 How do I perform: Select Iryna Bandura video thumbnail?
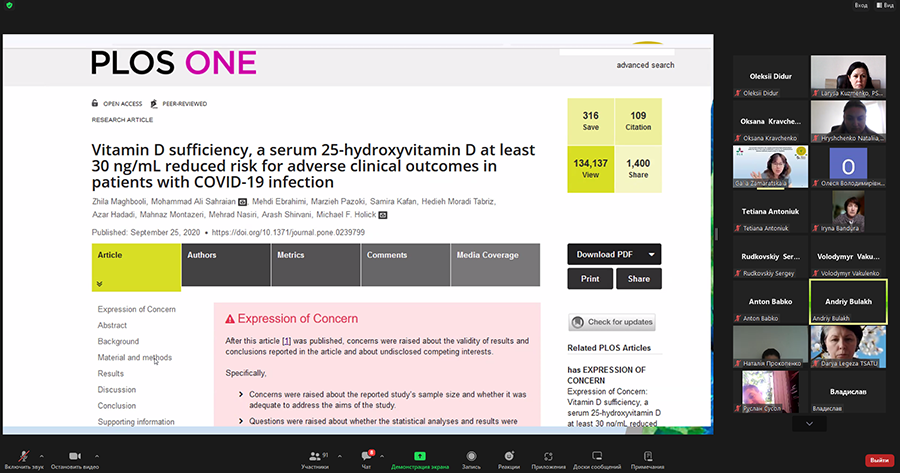[x=848, y=212]
